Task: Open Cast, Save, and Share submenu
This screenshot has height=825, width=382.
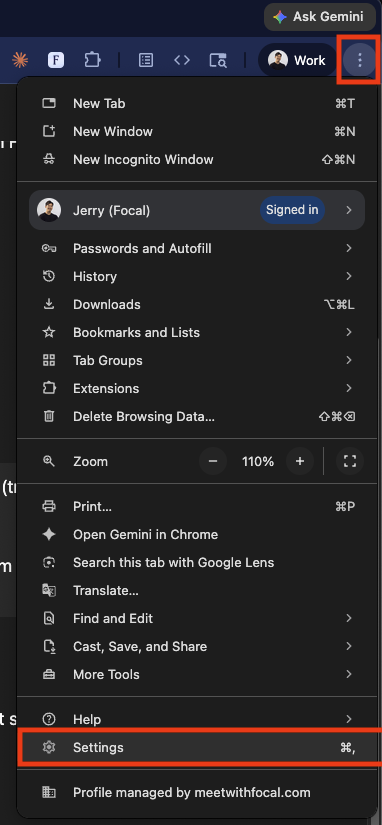Action: tap(198, 646)
